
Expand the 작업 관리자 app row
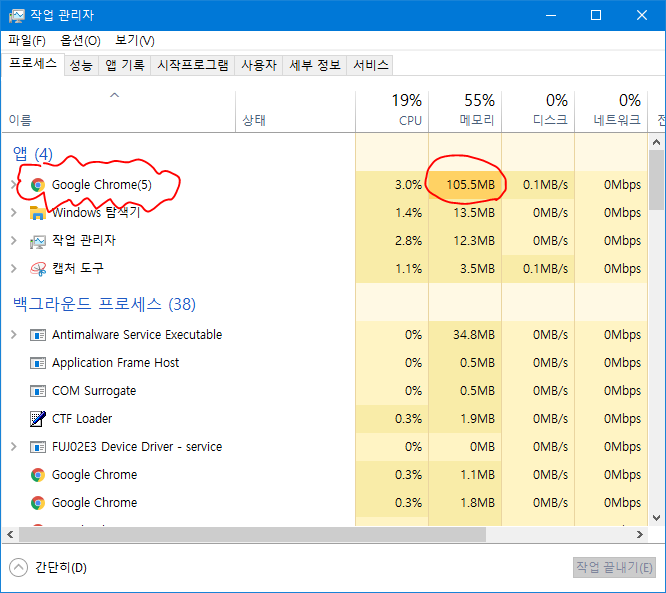tap(13, 240)
